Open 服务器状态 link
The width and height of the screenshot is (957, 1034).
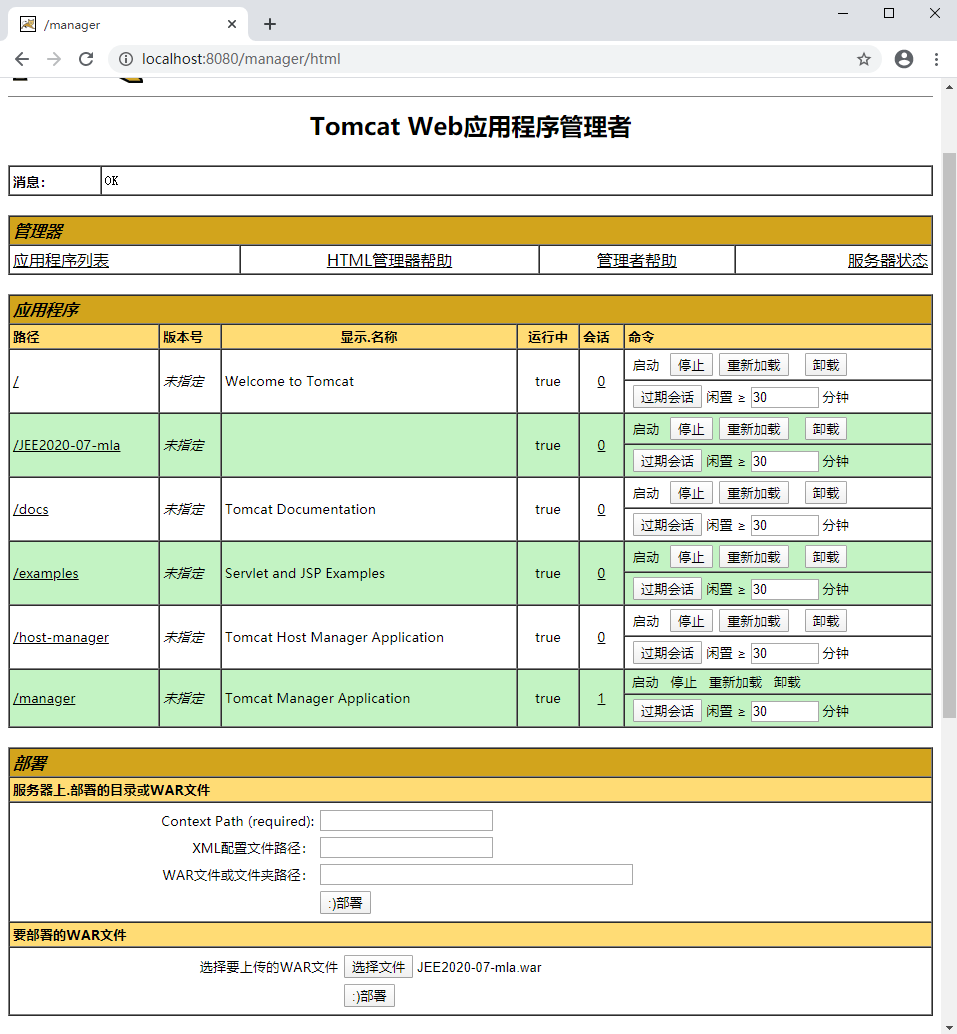click(887, 260)
